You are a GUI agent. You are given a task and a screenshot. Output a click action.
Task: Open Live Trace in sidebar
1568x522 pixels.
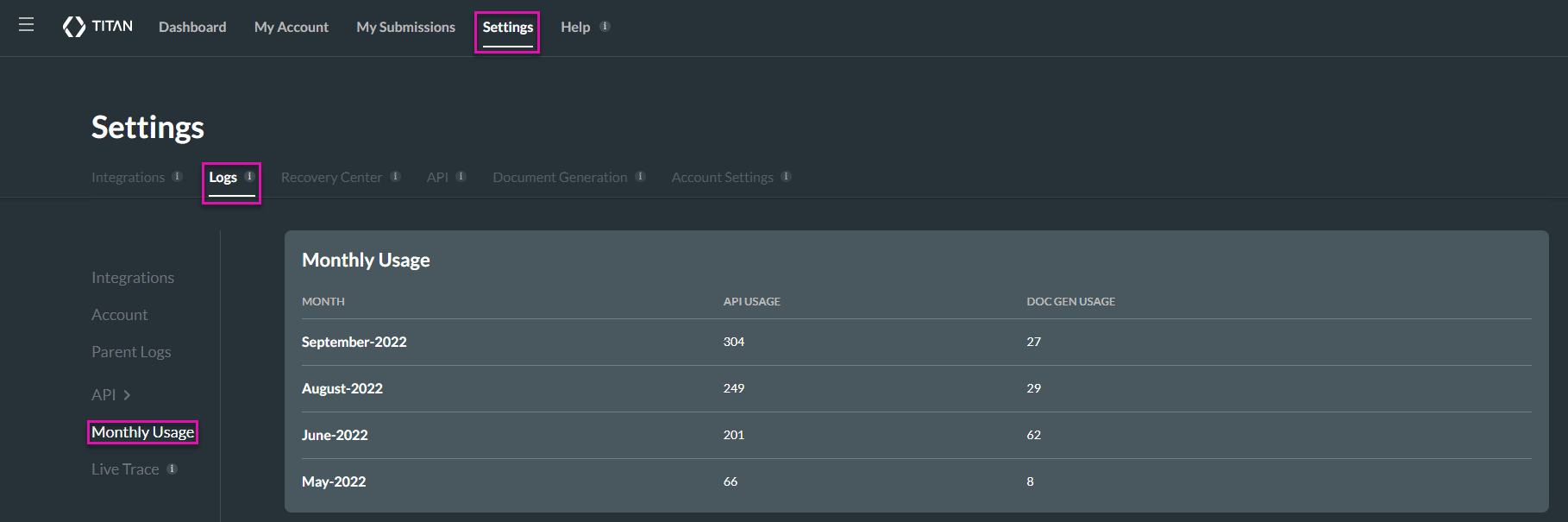(125, 469)
